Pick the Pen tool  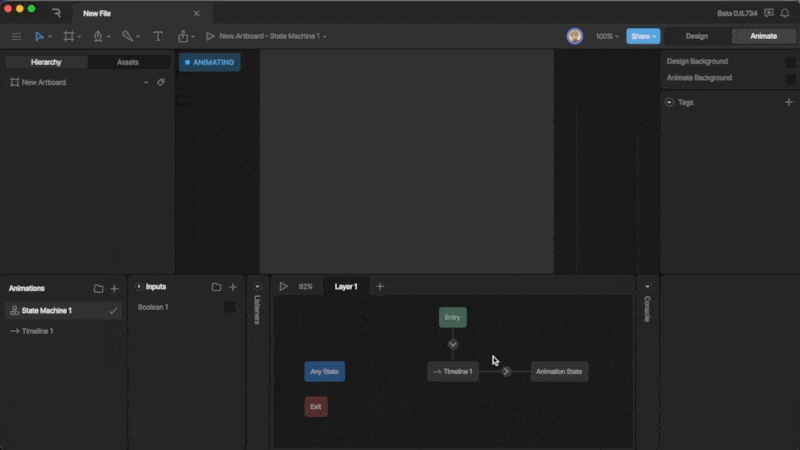pyautogui.click(x=97, y=36)
